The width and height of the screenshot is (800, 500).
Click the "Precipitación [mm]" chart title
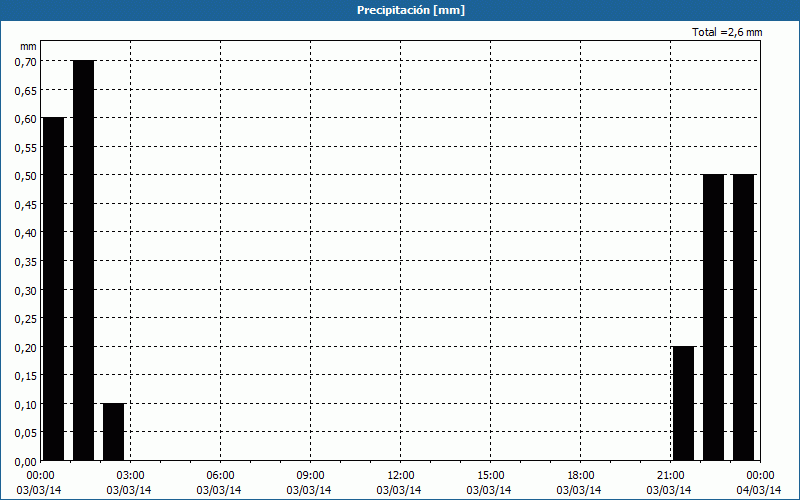[411, 10]
